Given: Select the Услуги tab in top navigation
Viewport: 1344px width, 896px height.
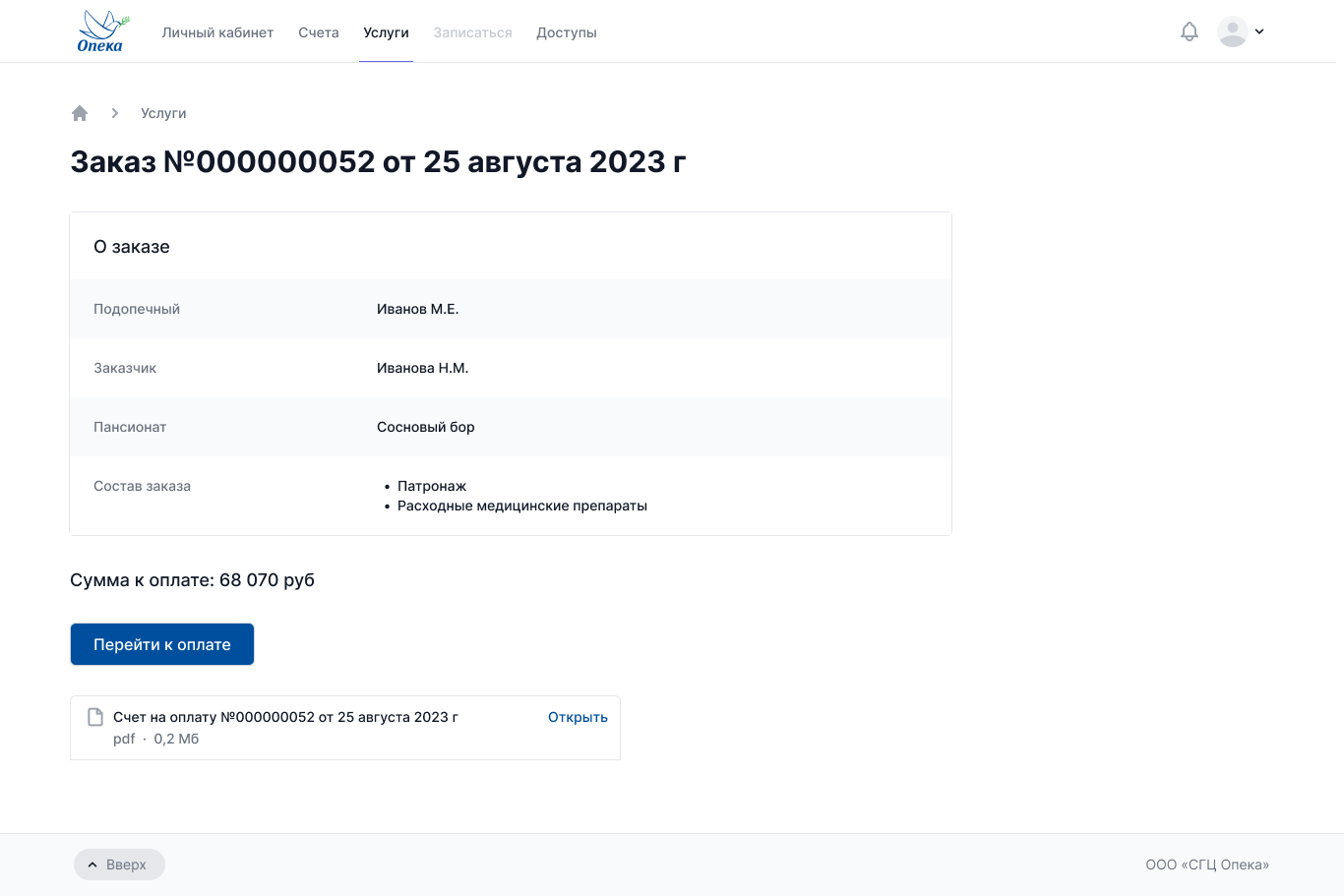Looking at the screenshot, I should pos(386,32).
